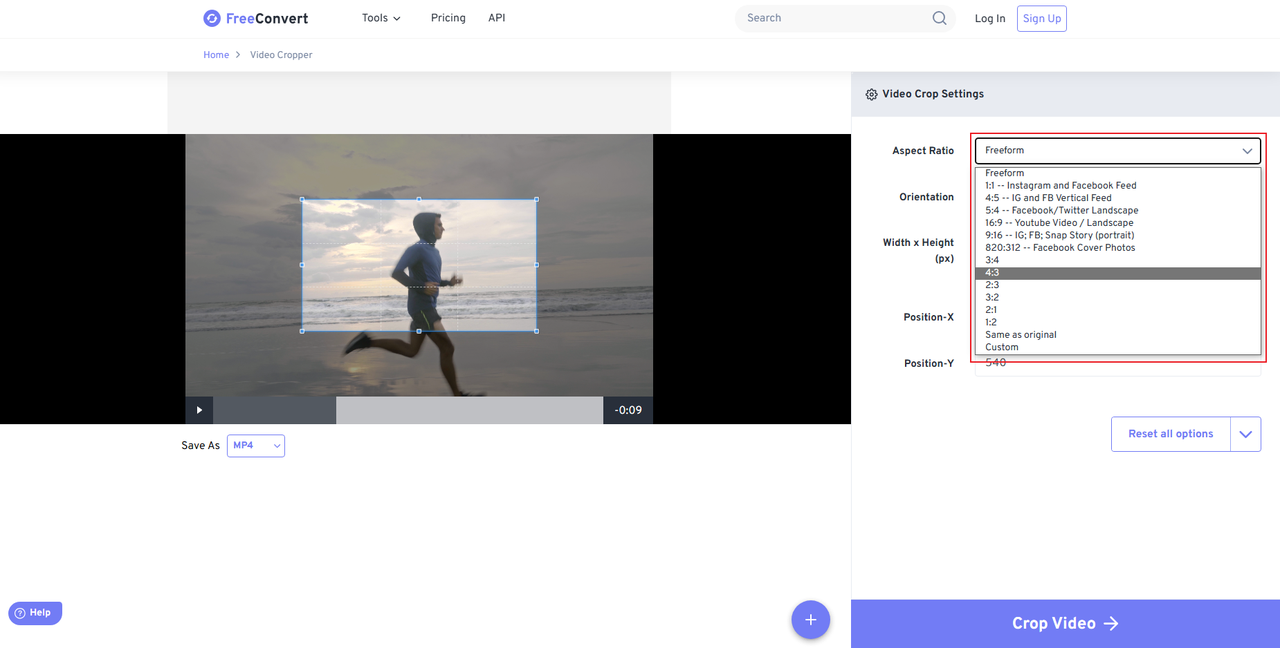This screenshot has height=648, width=1280.
Task: Choose the 1:2 aspect ratio
Action: (x=1118, y=323)
